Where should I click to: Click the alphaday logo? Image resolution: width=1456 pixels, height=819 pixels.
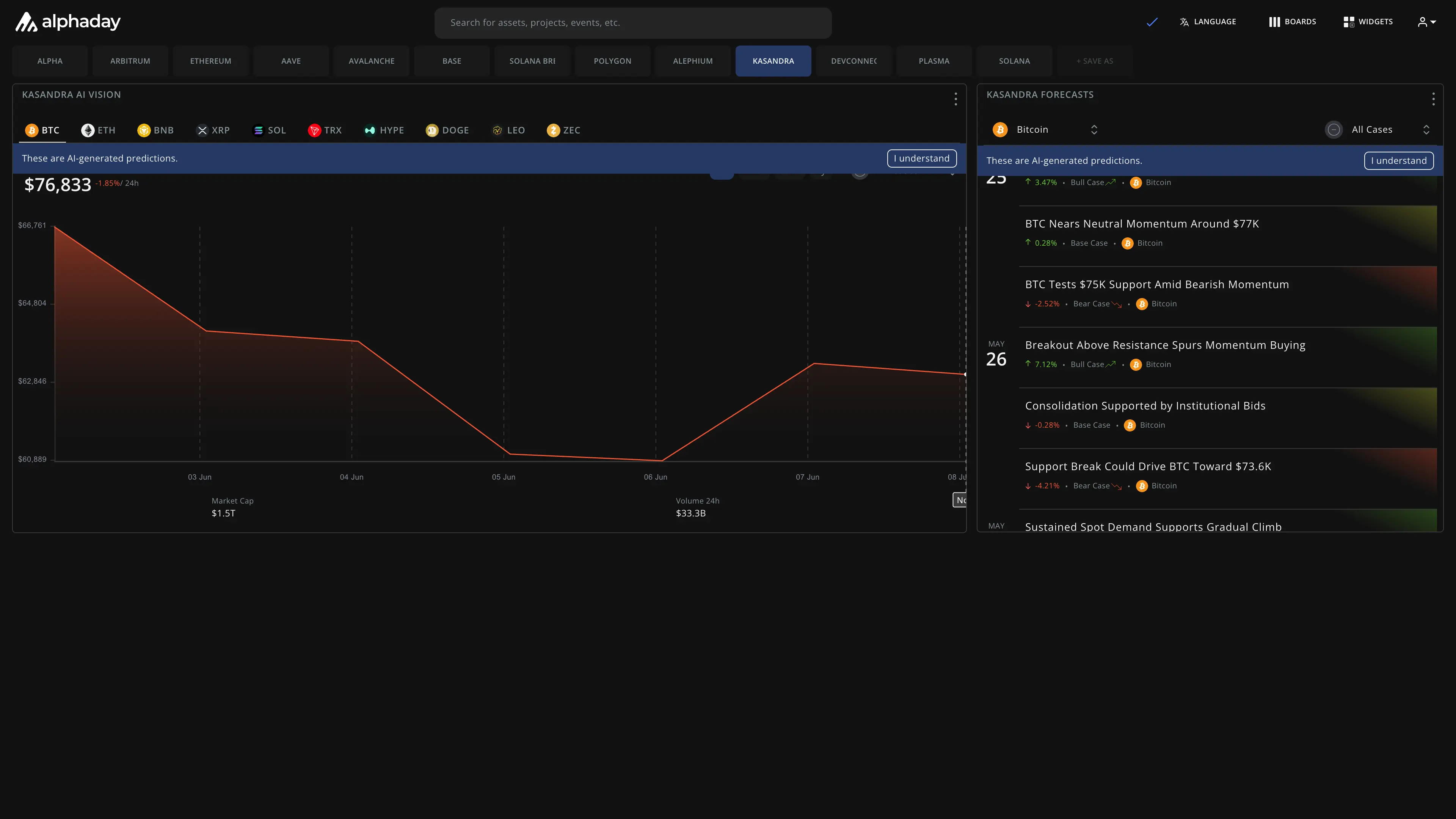click(68, 22)
